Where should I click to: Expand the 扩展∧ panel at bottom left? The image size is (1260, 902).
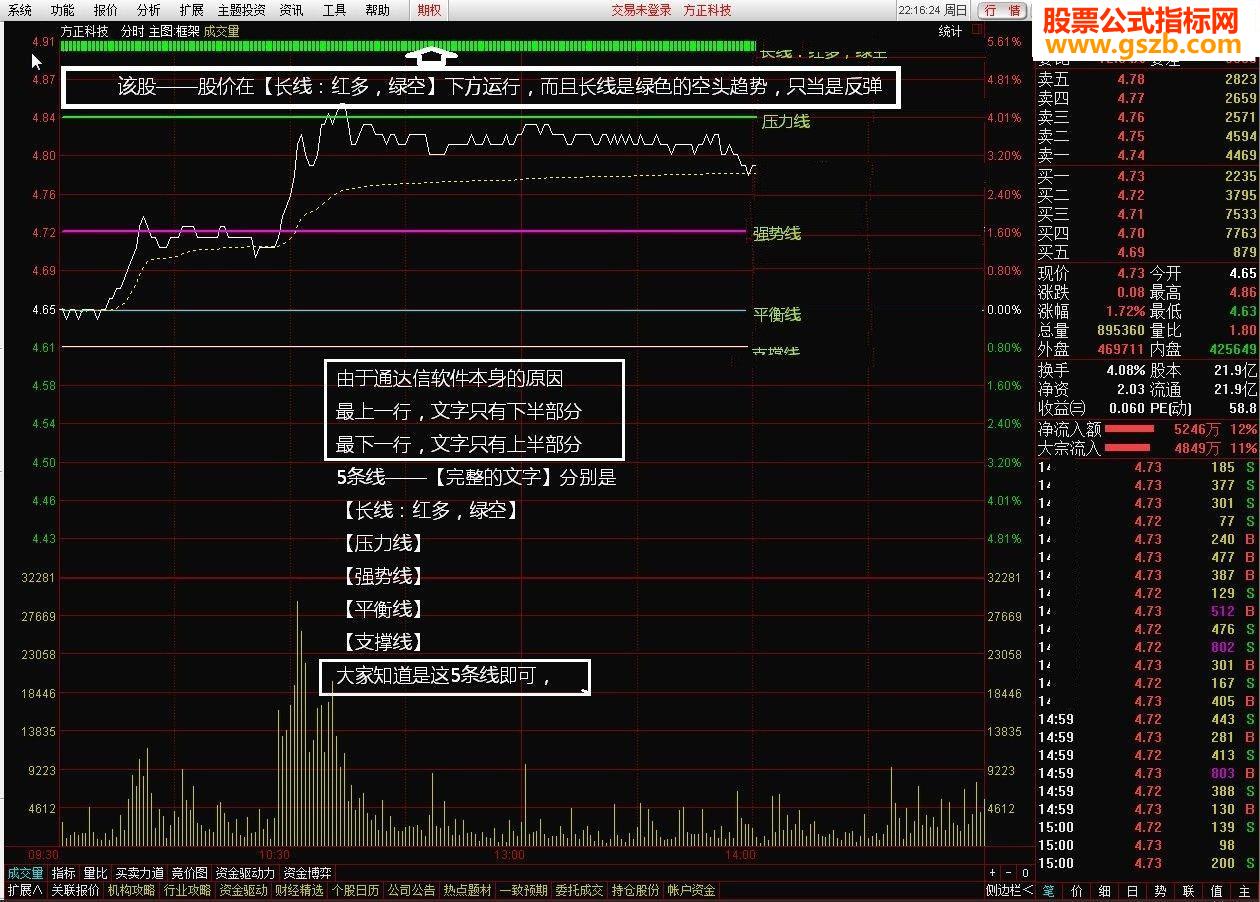click(x=24, y=890)
